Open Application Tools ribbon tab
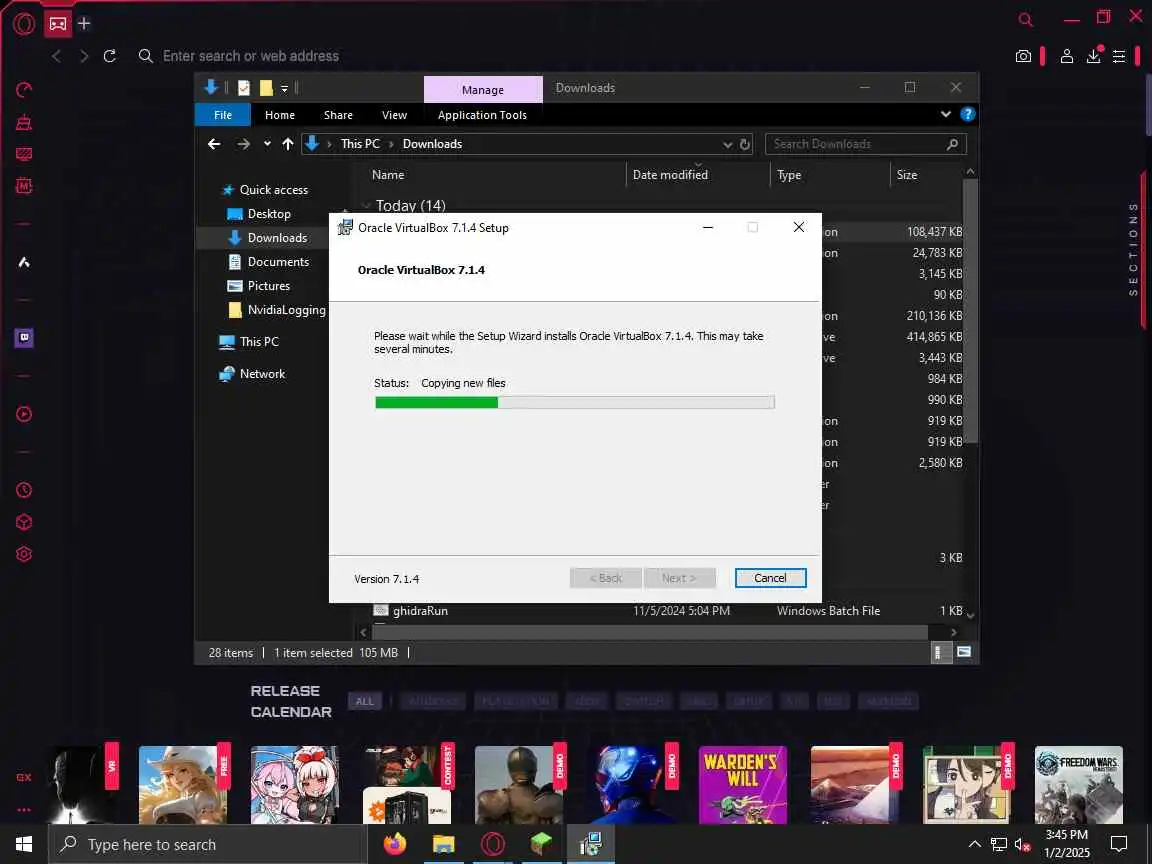1152x864 pixels. (x=482, y=115)
